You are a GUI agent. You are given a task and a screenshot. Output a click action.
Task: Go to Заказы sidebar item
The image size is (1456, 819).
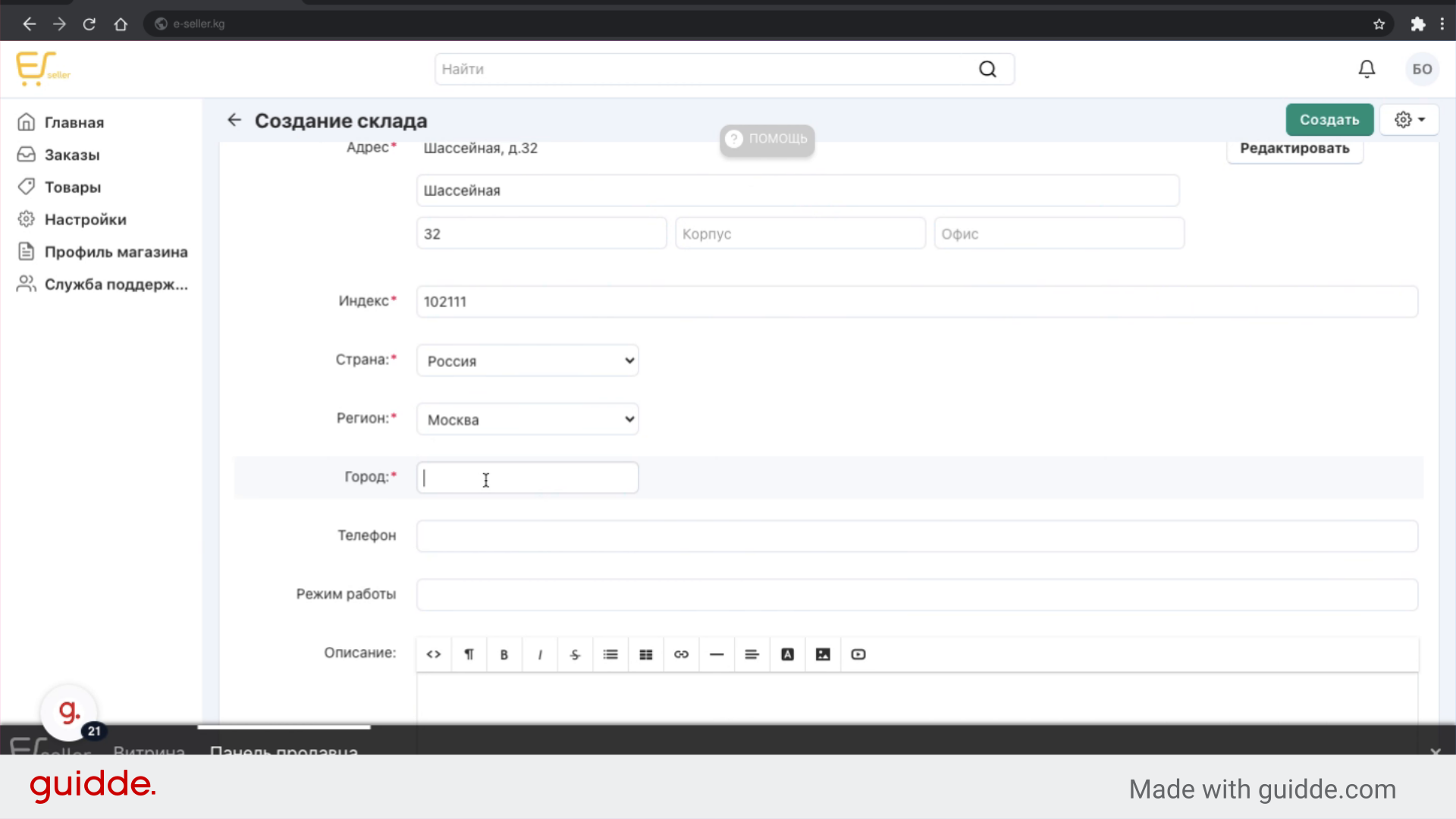point(72,155)
